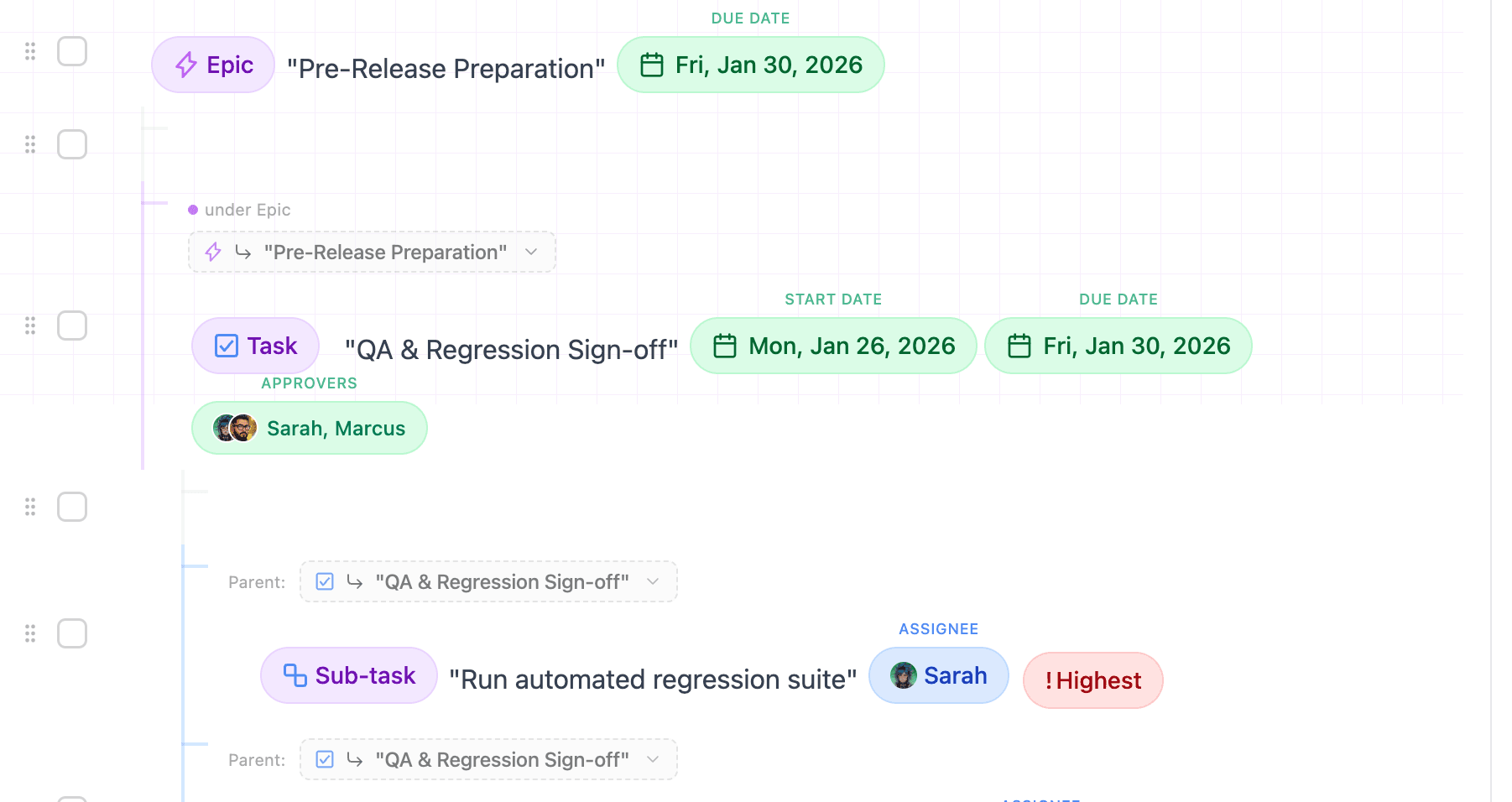Tick the checkbox on the Epic row
This screenshot has width=1512, height=802.
coord(72,50)
